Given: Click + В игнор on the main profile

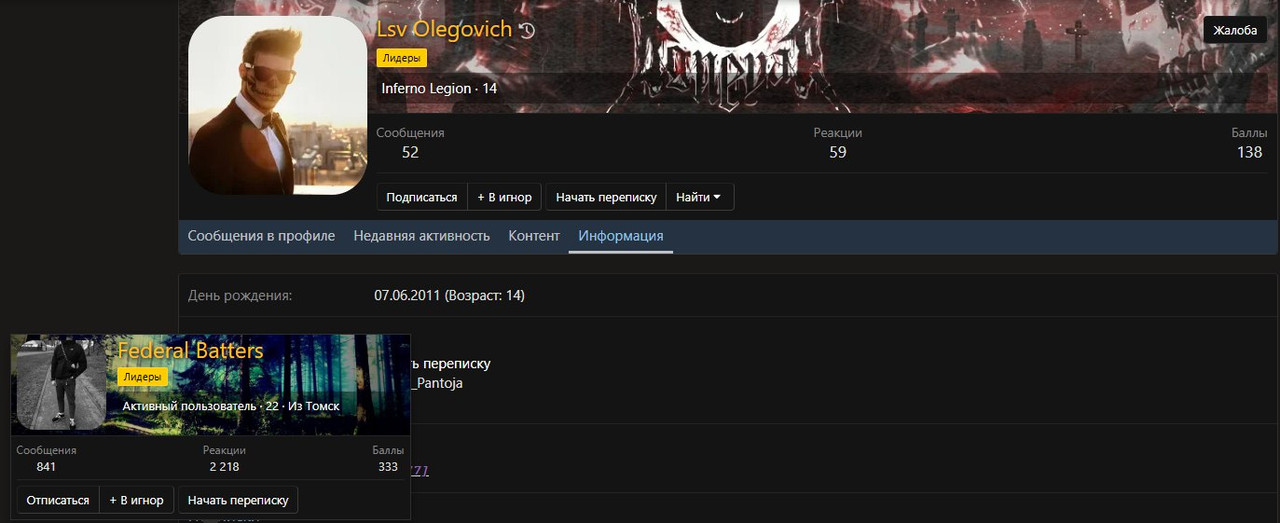Looking at the screenshot, I should coord(504,197).
